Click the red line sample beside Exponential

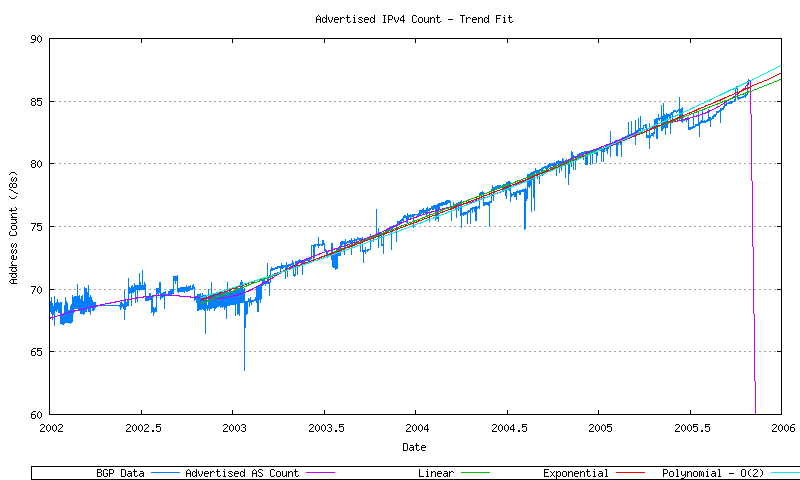(628, 473)
